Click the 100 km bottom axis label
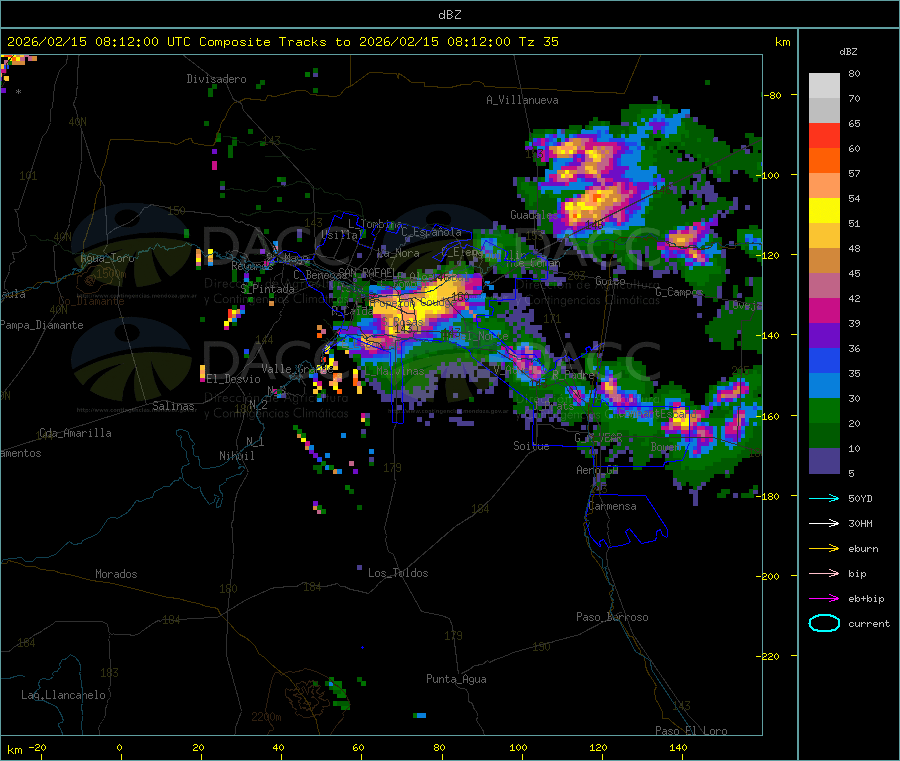Image resolution: width=900 pixels, height=761 pixels. click(518, 747)
